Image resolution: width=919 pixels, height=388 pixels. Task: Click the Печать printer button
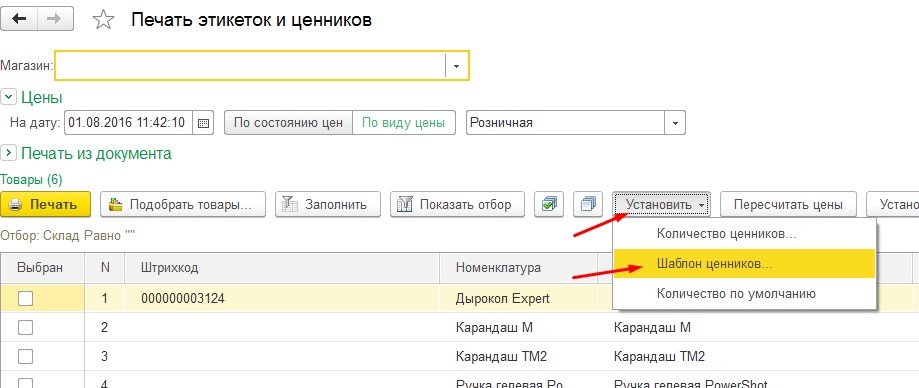tap(46, 205)
